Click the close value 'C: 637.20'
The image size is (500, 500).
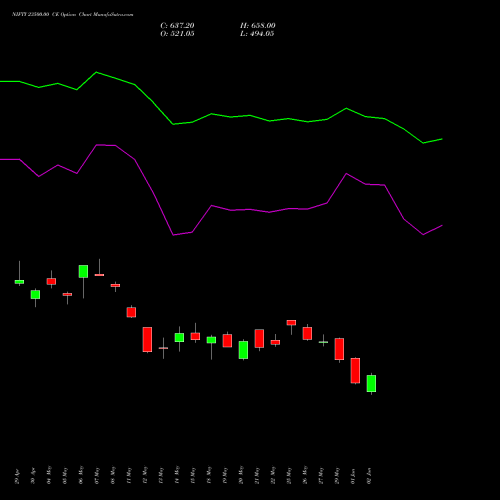pos(177,26)
